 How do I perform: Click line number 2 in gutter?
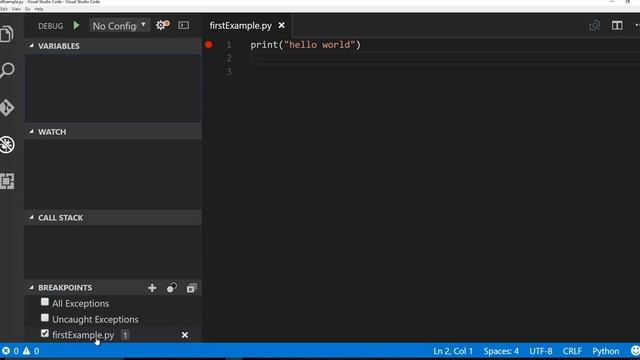[x=229, y=58]
